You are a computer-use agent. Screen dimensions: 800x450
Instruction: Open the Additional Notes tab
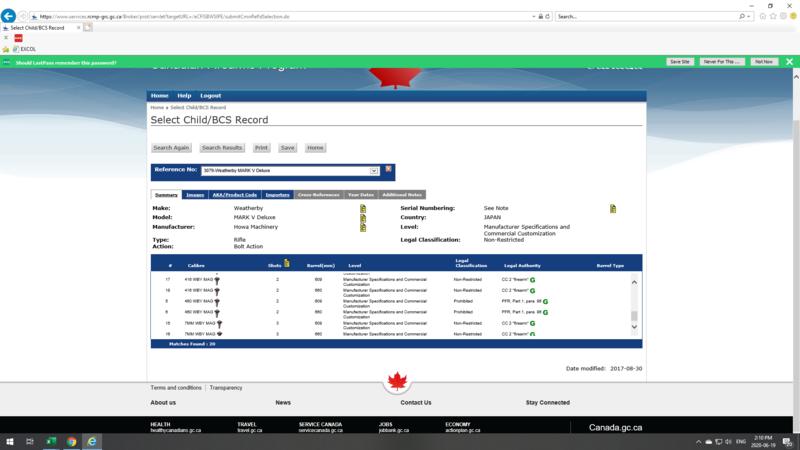(402, 195)
